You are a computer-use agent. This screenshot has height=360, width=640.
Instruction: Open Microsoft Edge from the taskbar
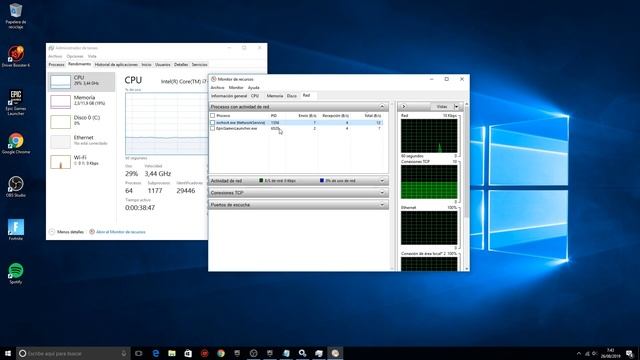tap(156, 353)
